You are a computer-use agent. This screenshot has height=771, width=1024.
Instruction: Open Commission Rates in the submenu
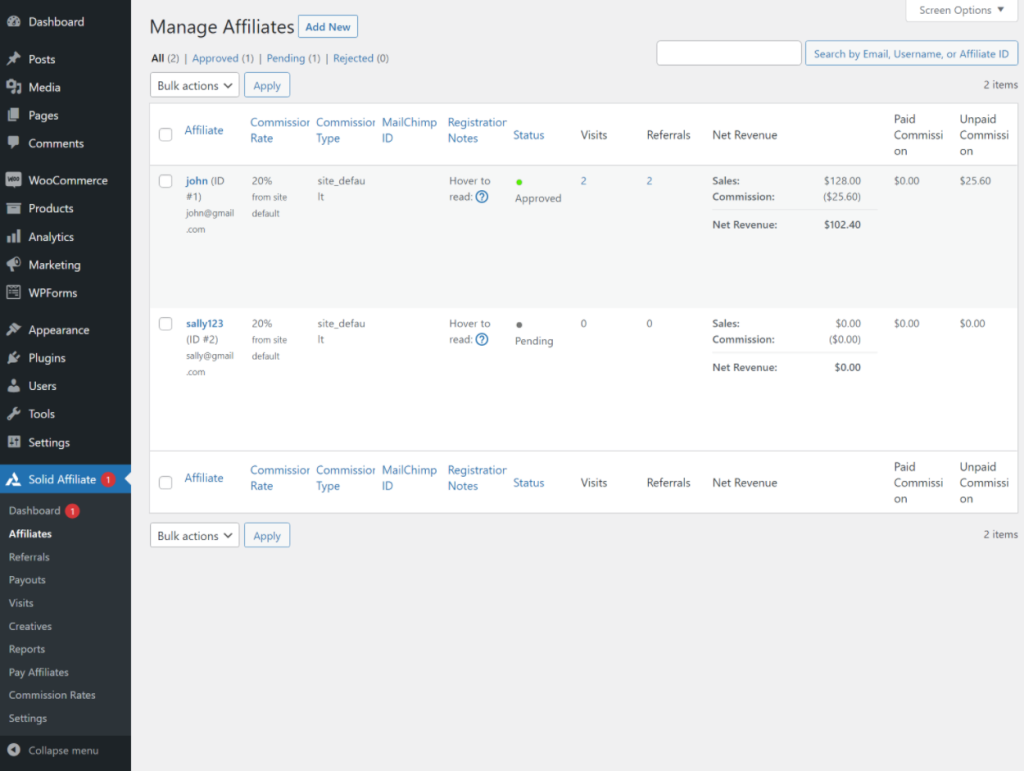[52, 695]
